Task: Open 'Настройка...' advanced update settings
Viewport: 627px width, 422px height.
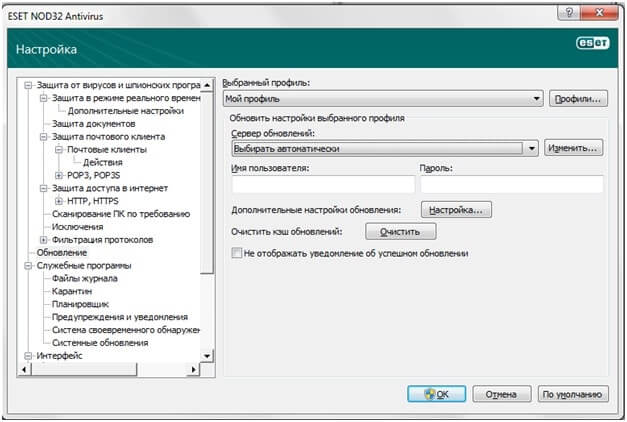Action: tap(456, 210)
